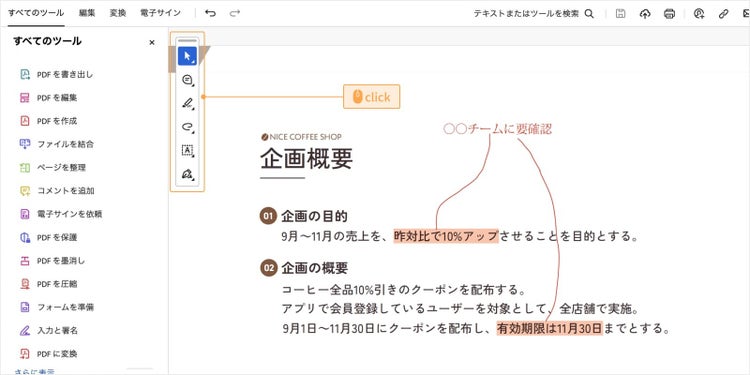
Task: Open コメントを追加 tool
Action: (x=57, y=191)
